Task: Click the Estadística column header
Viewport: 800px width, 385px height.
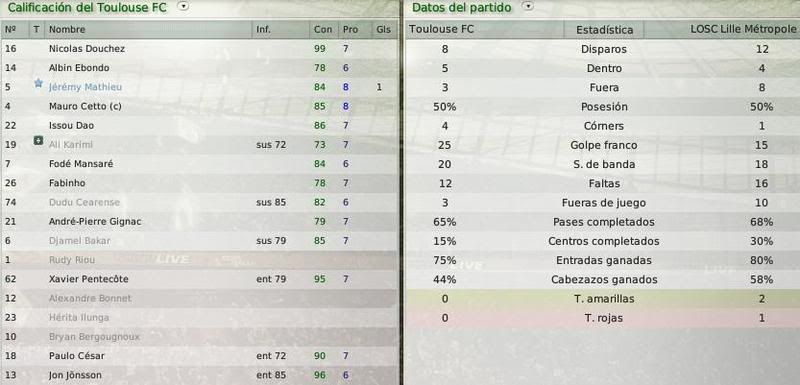Action: 604,30
